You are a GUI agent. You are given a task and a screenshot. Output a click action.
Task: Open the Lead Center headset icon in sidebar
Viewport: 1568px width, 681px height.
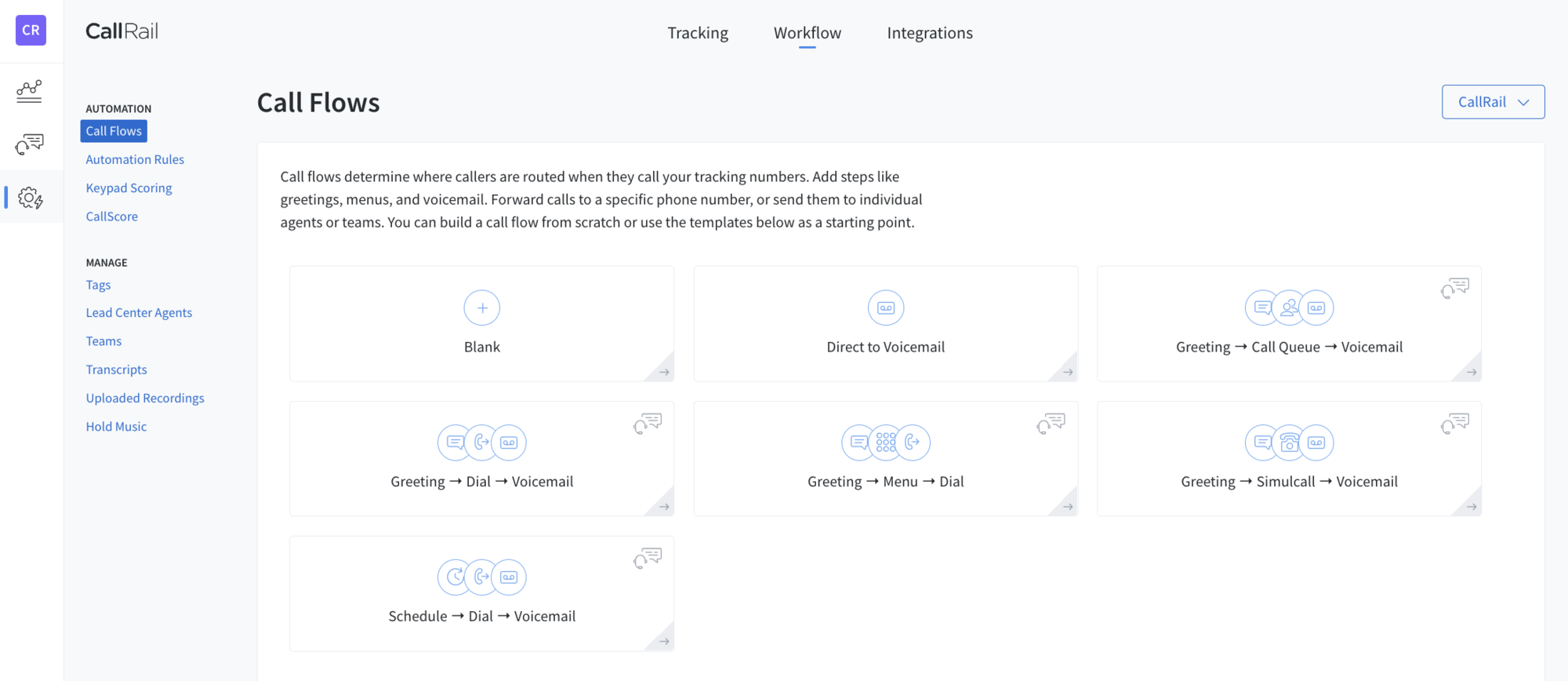(x=30, y=144)
